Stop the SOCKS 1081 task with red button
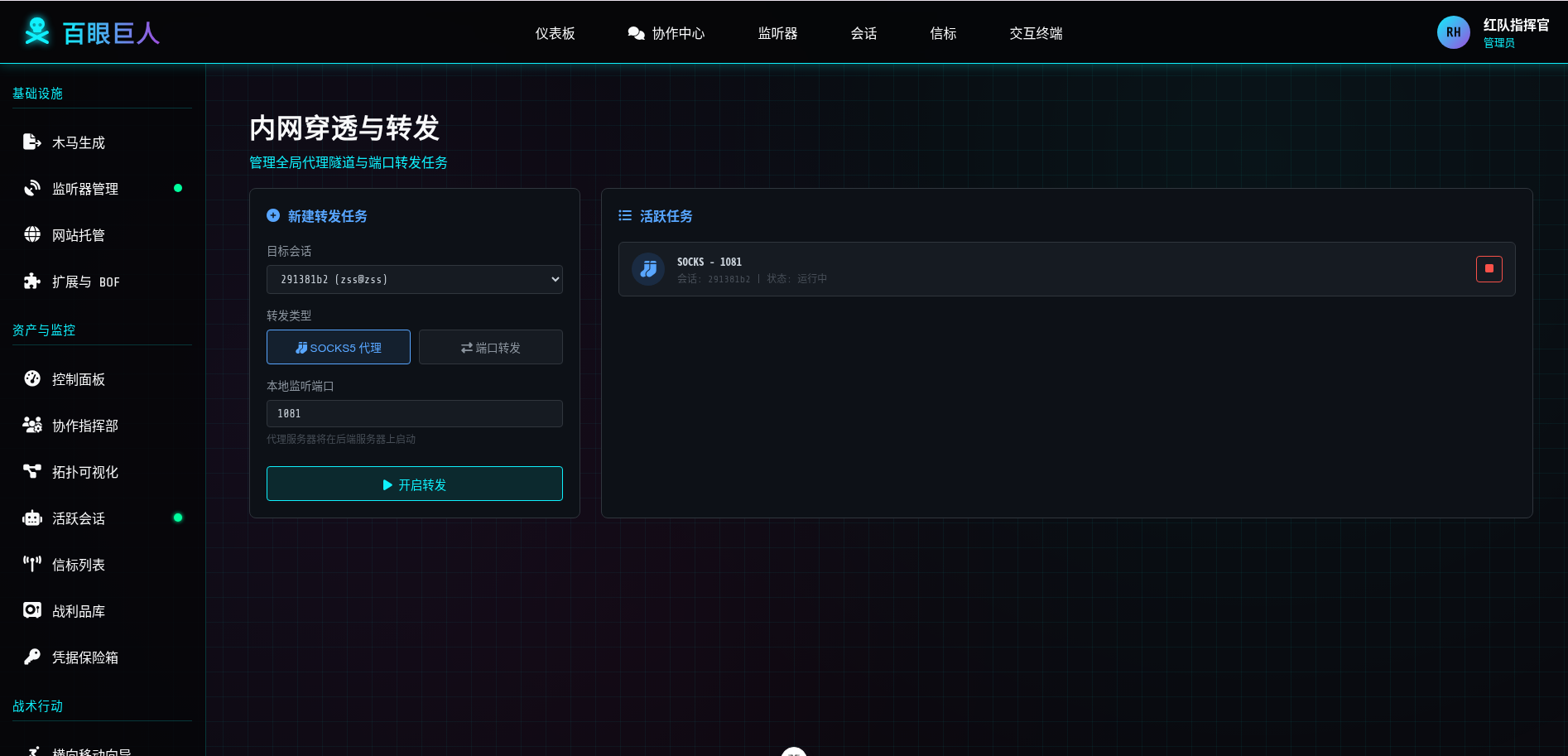This screenshot has width=1568, height=756. (1489, 269)
